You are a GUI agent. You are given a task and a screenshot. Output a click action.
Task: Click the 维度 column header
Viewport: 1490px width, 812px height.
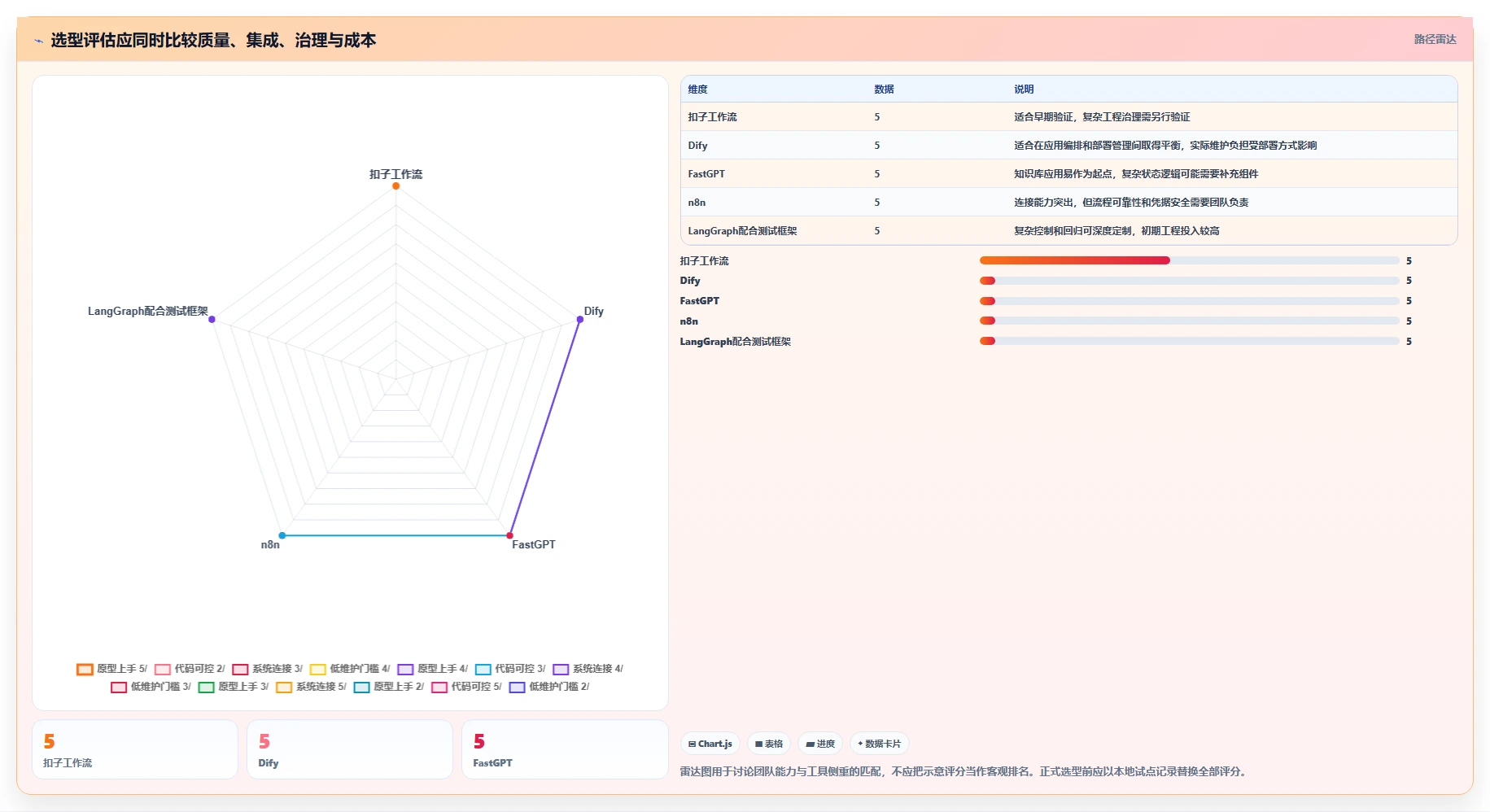point(697,89)
